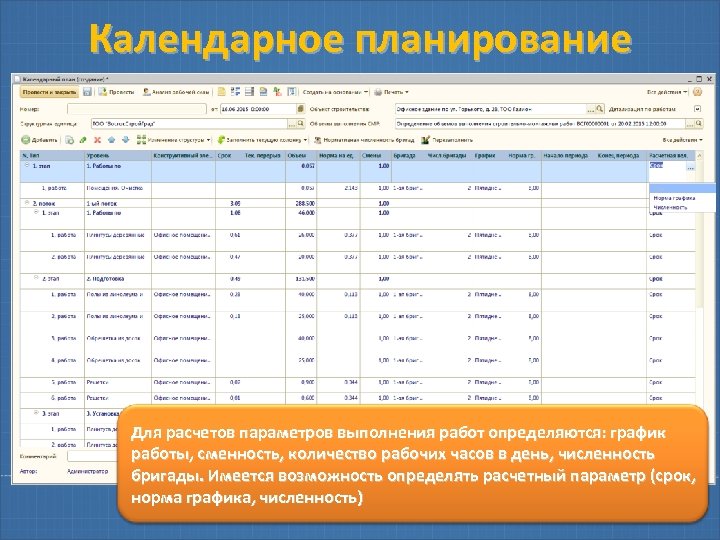Open help with the question mark icon
The width and height of the screenshot is (720, 540).
(x=697, y=92)
